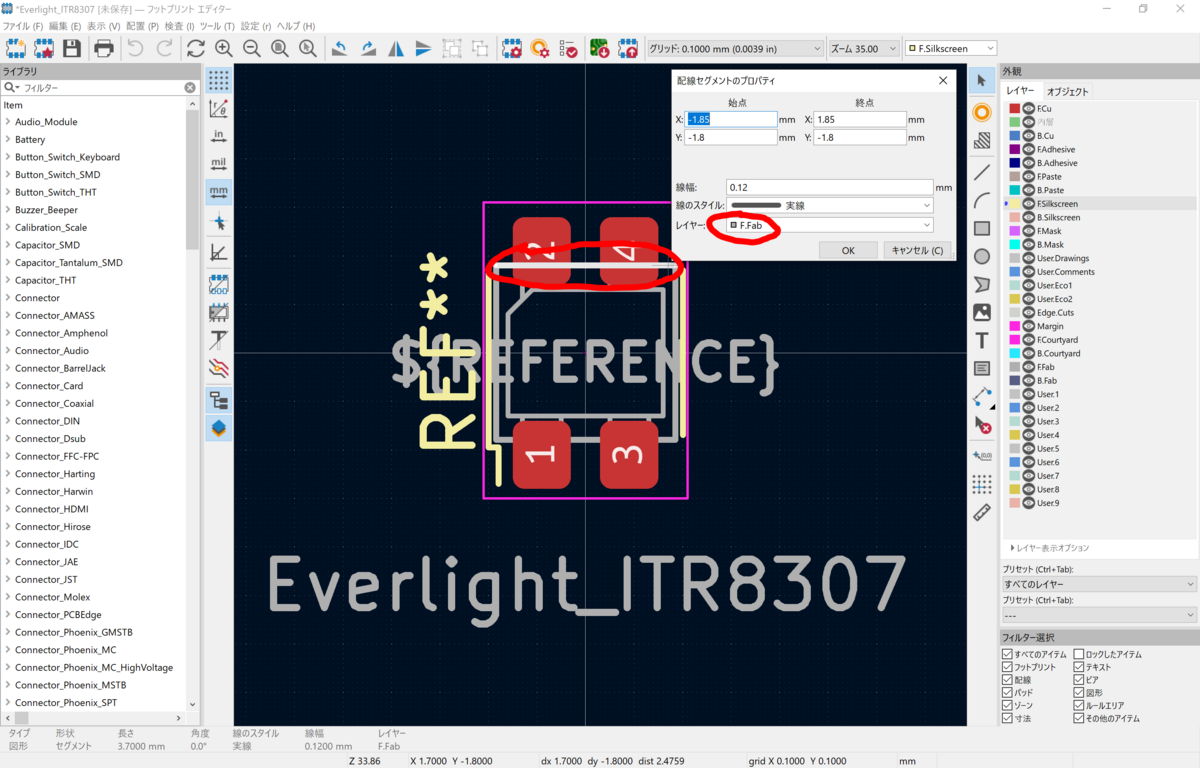The image size is (1200, 768).
Task: Click the Save footprint disk icon
Action: tap(72, 48)
